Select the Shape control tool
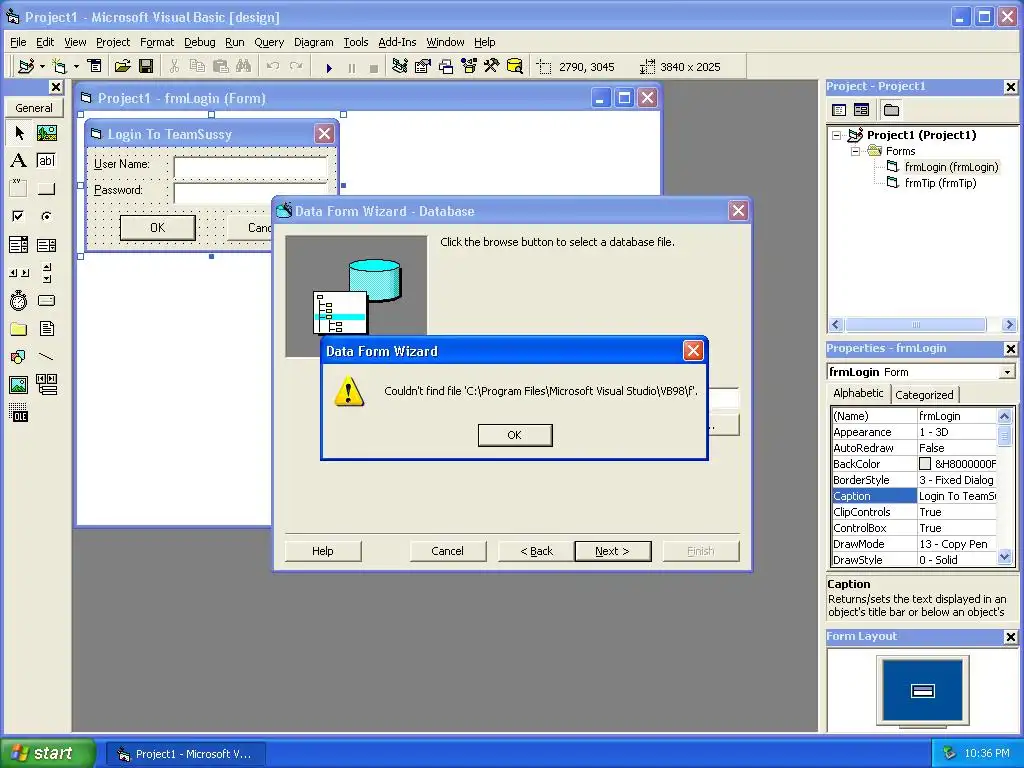 [19, 357]
